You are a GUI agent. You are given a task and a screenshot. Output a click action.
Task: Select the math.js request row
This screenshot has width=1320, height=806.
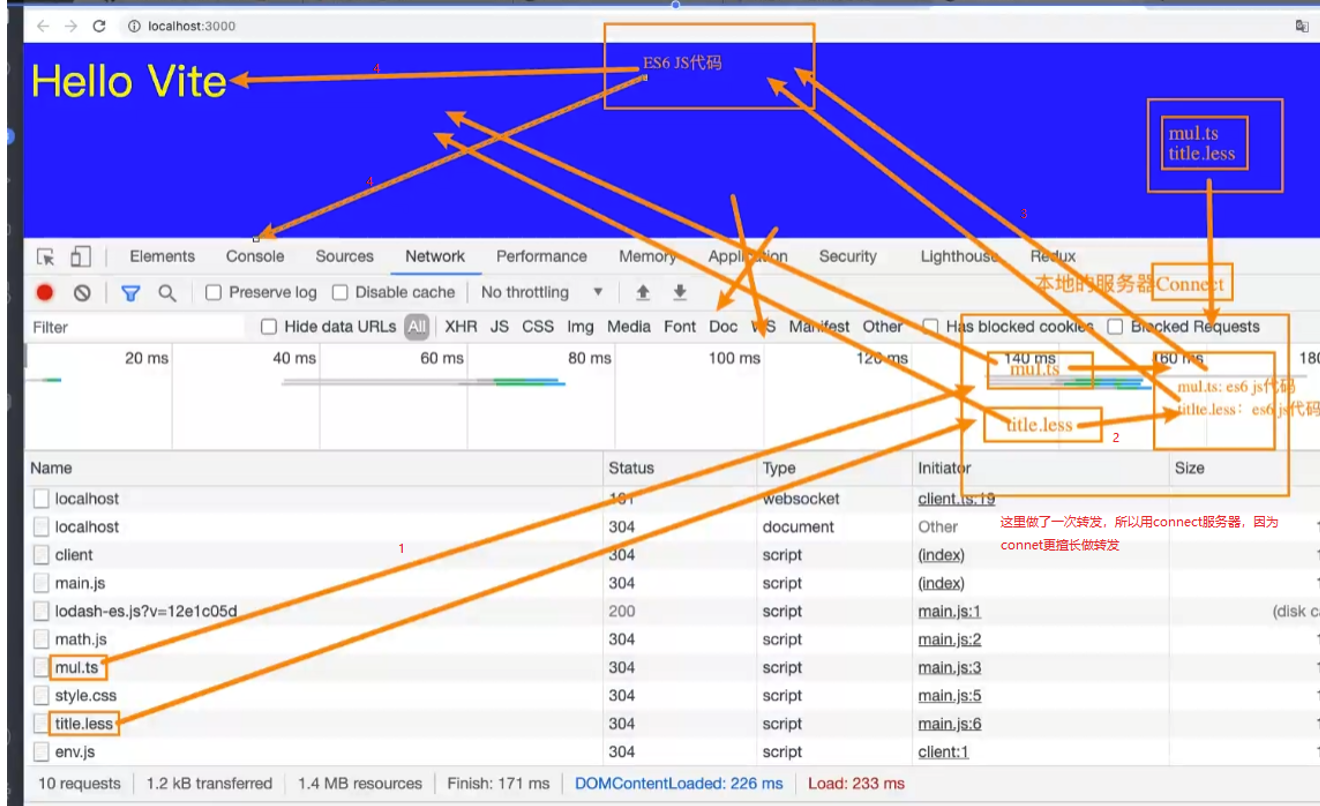tap(672, 639)
